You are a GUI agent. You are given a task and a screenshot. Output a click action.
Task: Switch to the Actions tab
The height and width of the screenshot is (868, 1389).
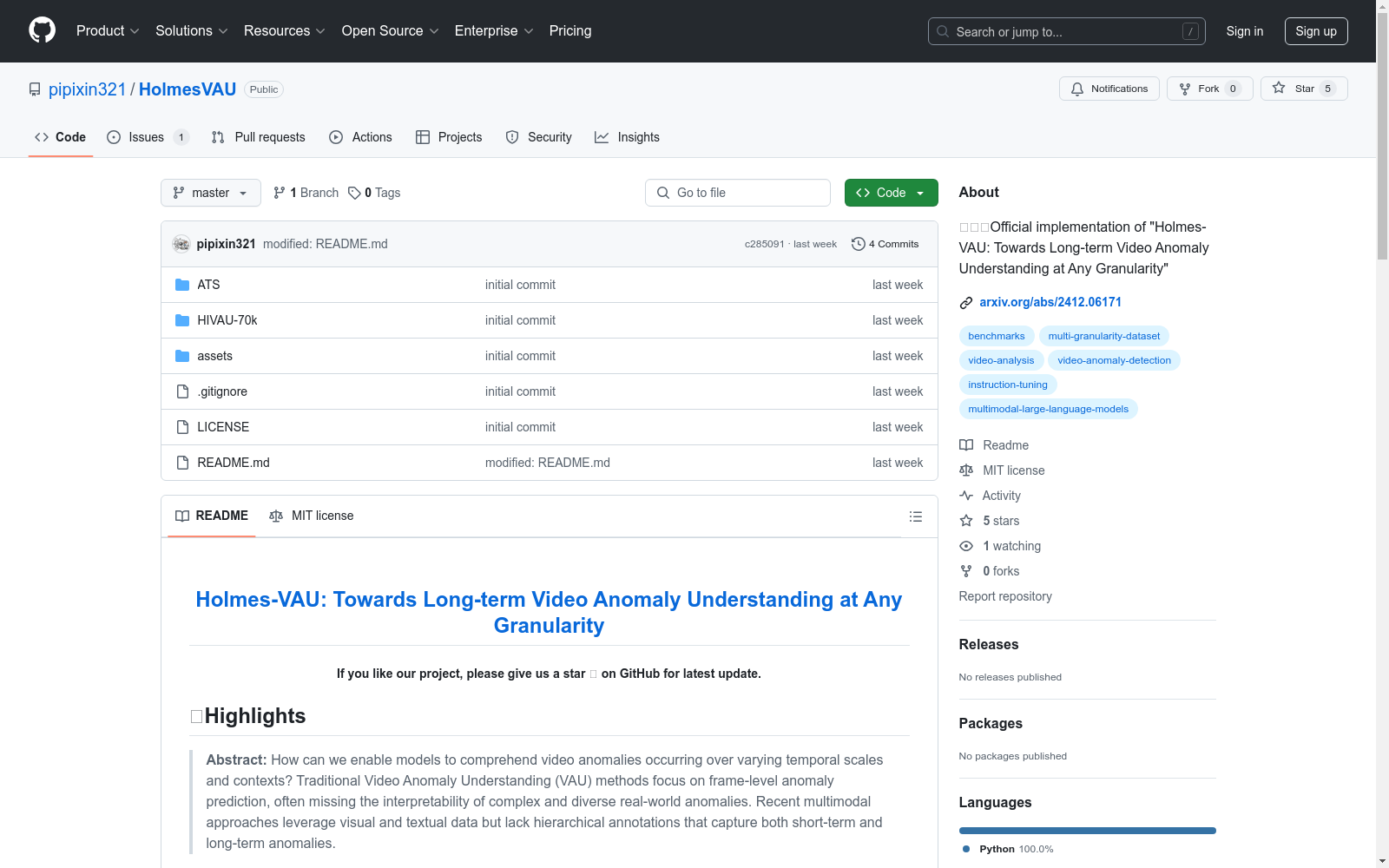(360, 137)
